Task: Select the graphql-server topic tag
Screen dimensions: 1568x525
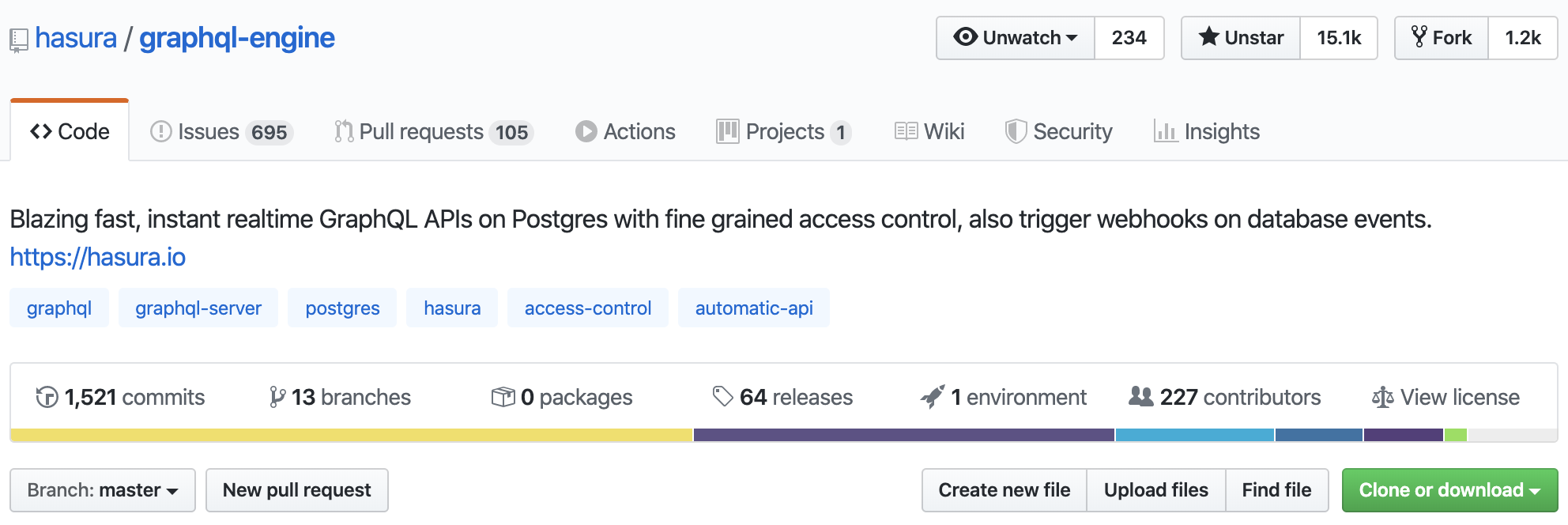Action: (x=198, y=308)
